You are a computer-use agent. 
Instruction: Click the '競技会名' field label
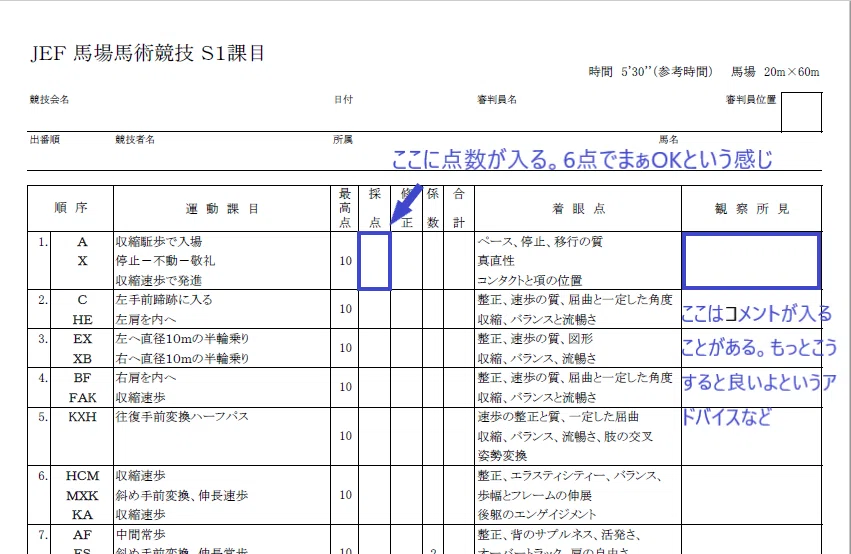[49, 99]
